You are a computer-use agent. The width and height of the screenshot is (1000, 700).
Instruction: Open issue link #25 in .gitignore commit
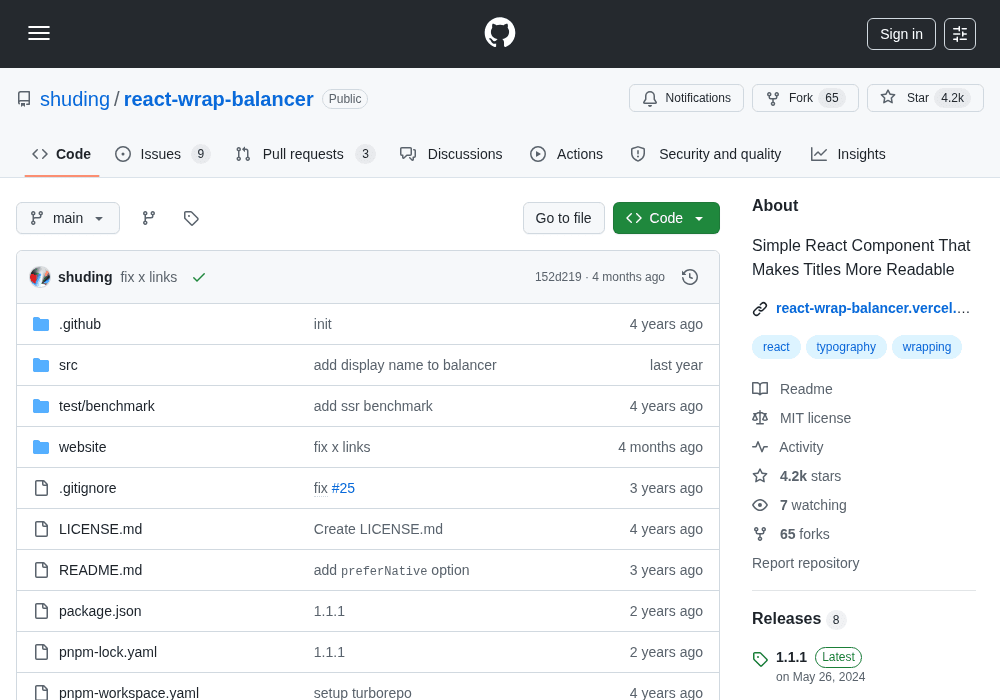[343, 488]
